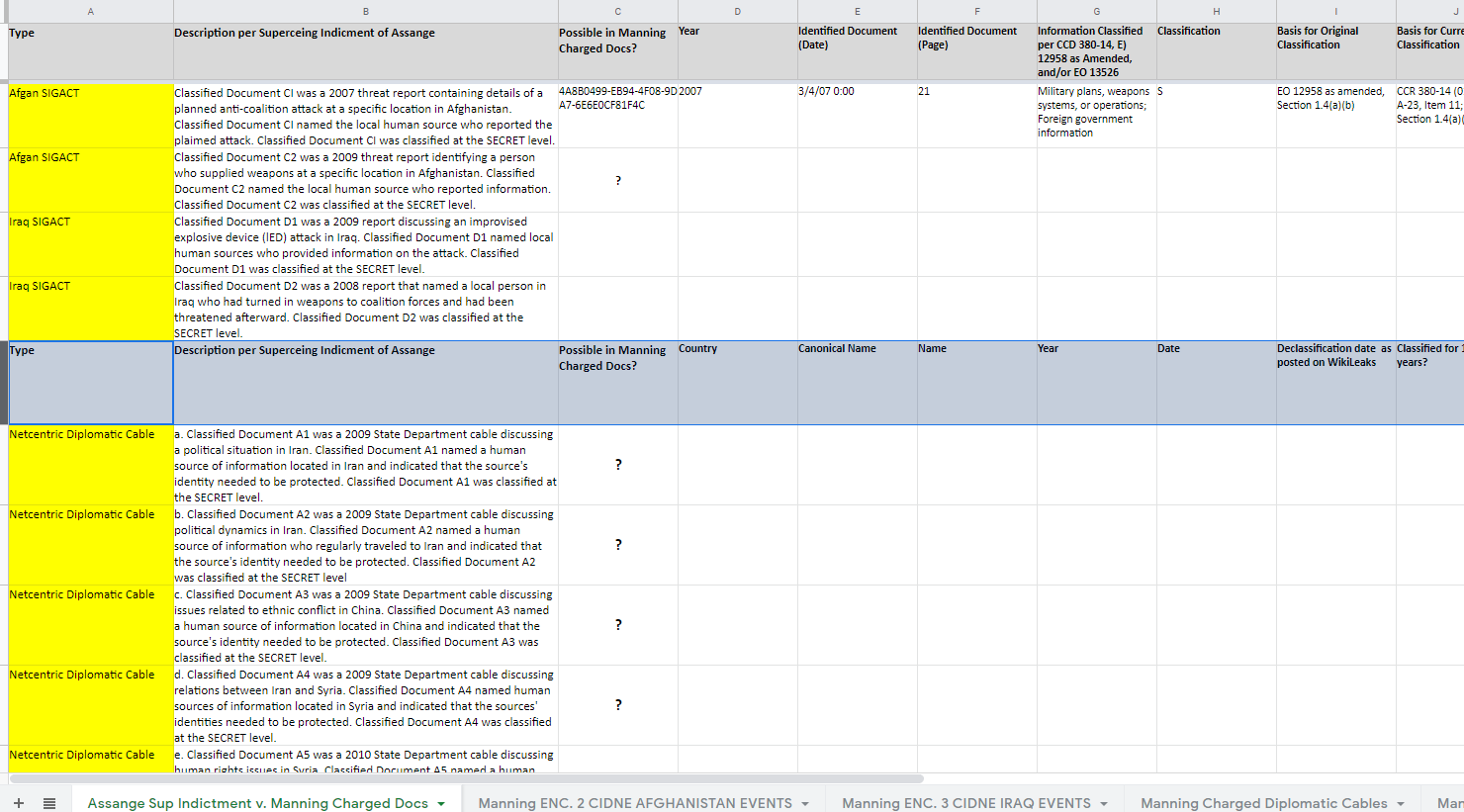The height and width of the screenshot is (812, 1464).
Task: Click the 'Identified Document (Date)' header cell
Action: coord(858,52)
